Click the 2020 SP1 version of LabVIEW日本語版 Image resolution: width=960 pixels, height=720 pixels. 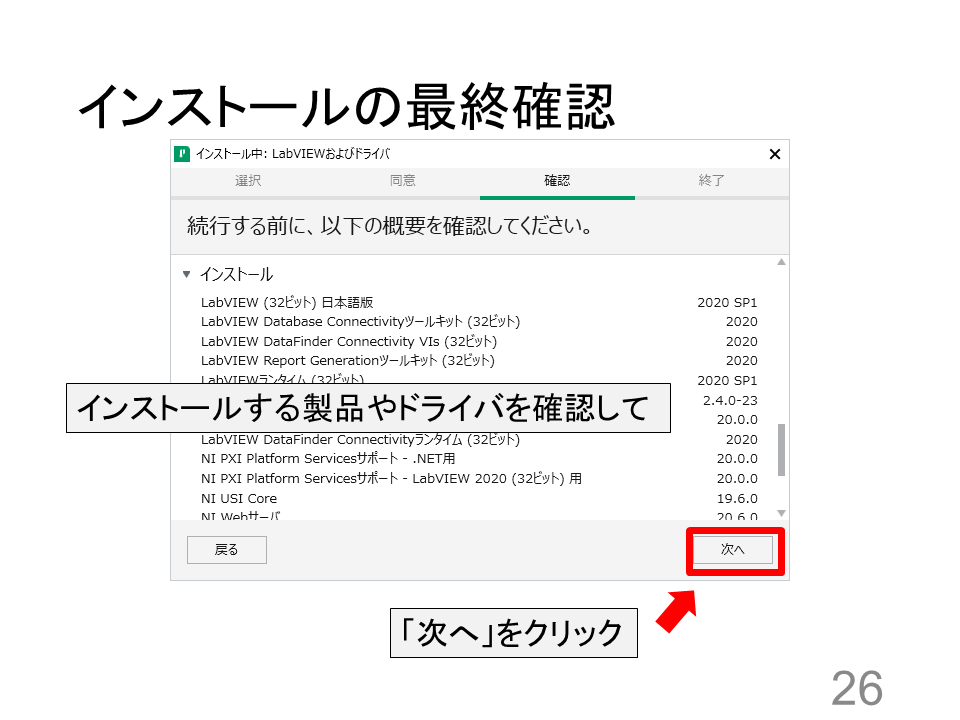click(727, 302)
